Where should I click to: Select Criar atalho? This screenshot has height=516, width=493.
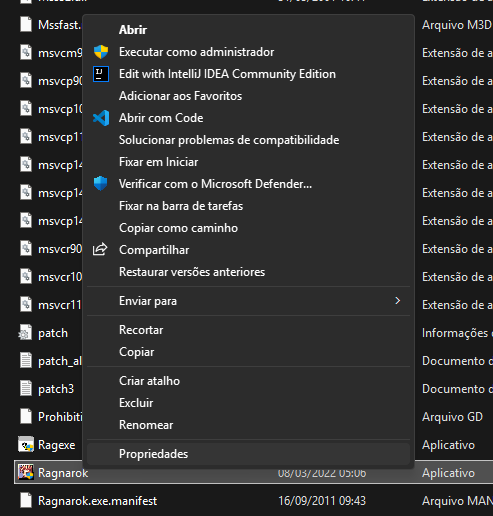coord(149,381)
